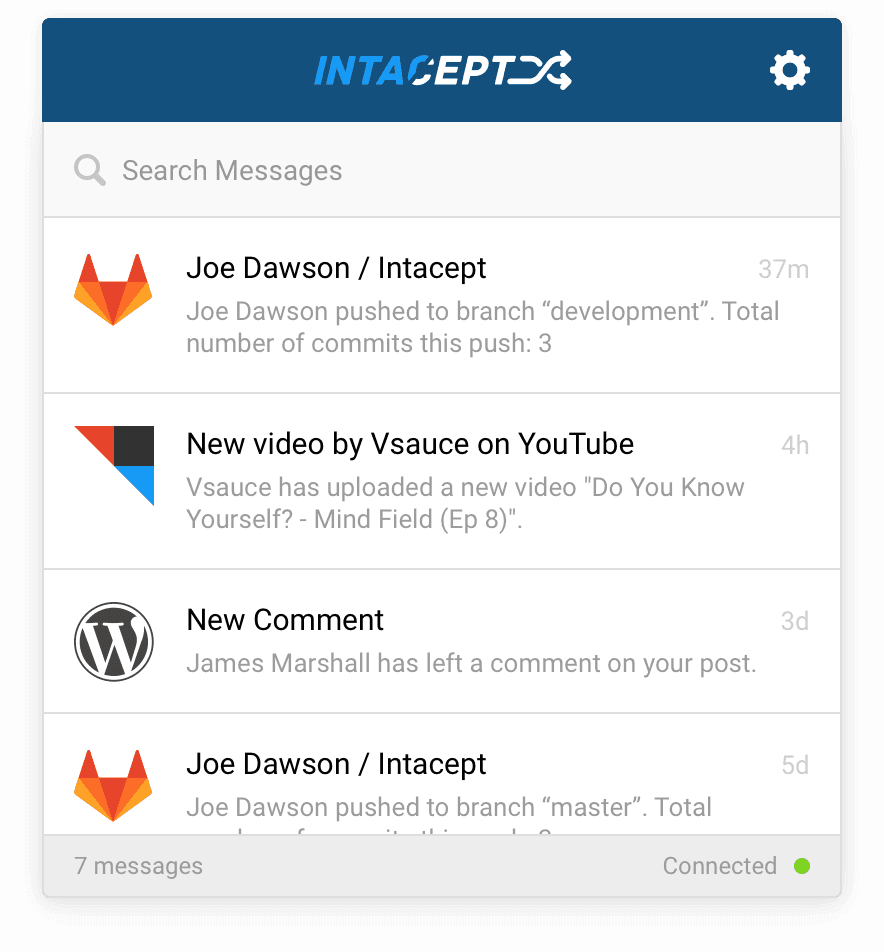Click the 3d timestamp on New Comment
Image resolution: width=884 pixels, height=952 pixels.
[795, 621]
